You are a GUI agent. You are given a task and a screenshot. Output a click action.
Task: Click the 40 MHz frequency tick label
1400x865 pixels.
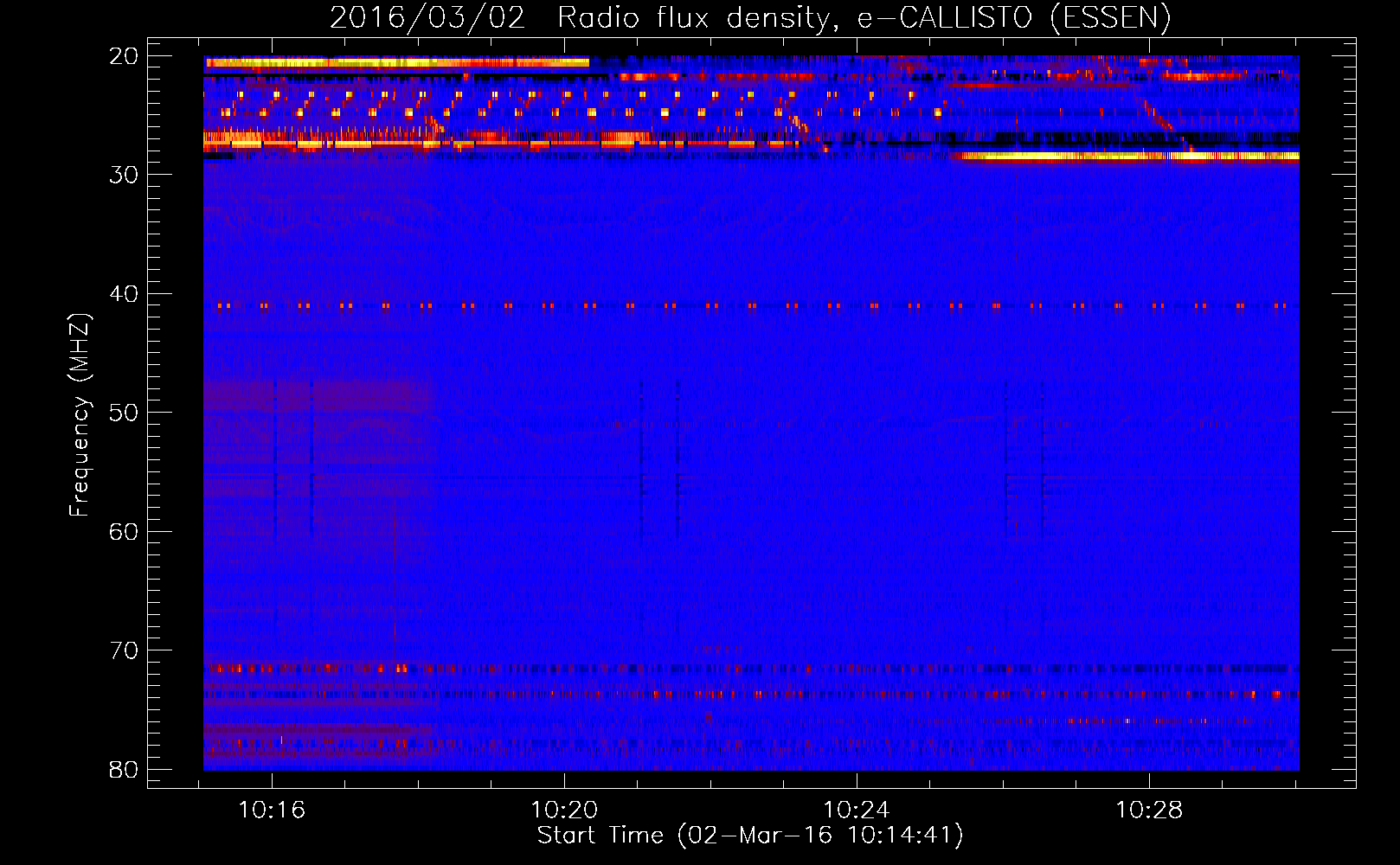point(124,294)
